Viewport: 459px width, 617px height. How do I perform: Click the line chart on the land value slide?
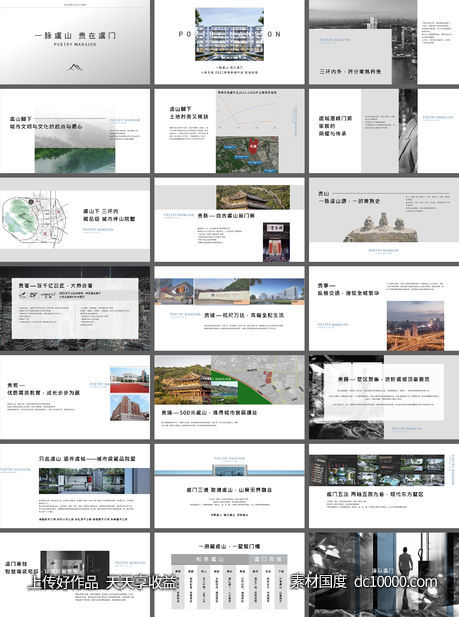tap(247, 112)
